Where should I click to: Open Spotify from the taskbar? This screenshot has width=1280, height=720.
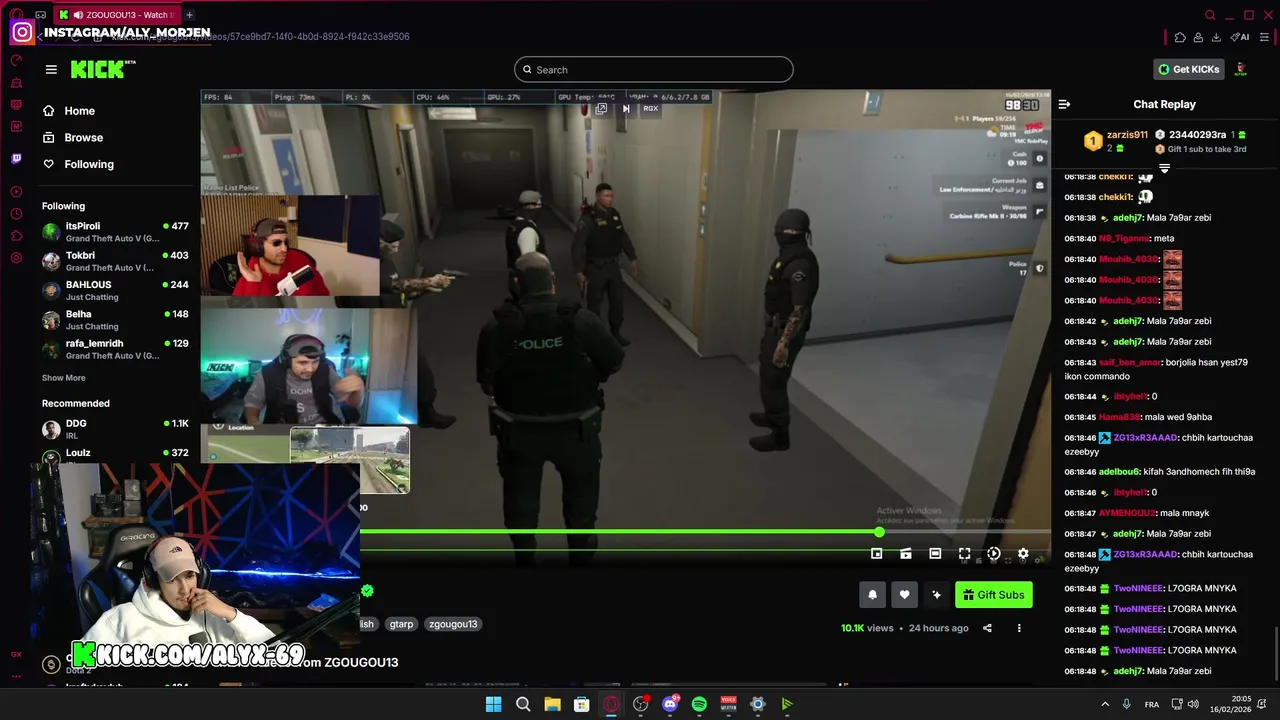699,704
